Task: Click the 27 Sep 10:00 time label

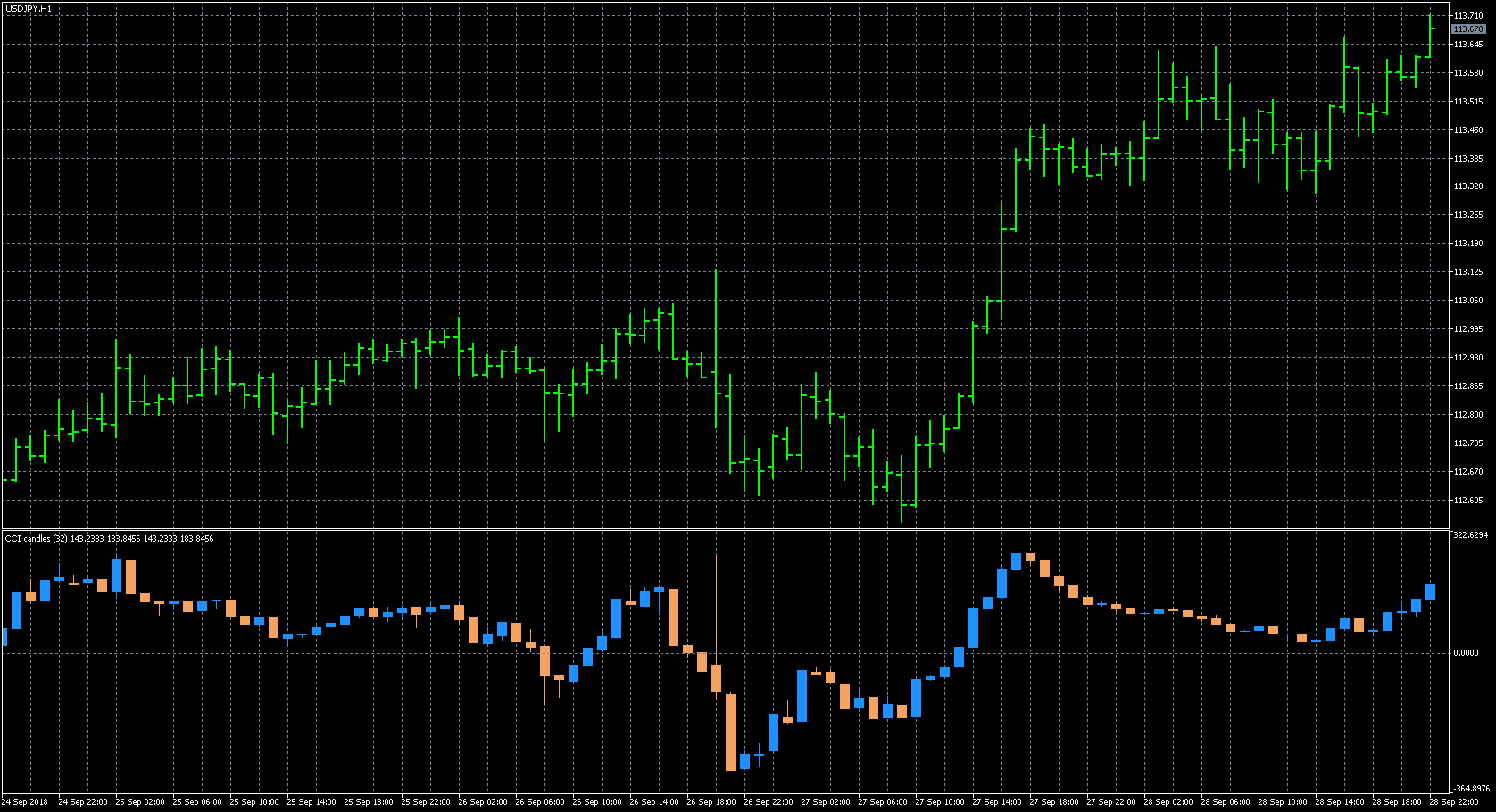Action: (x=940, y=802)
